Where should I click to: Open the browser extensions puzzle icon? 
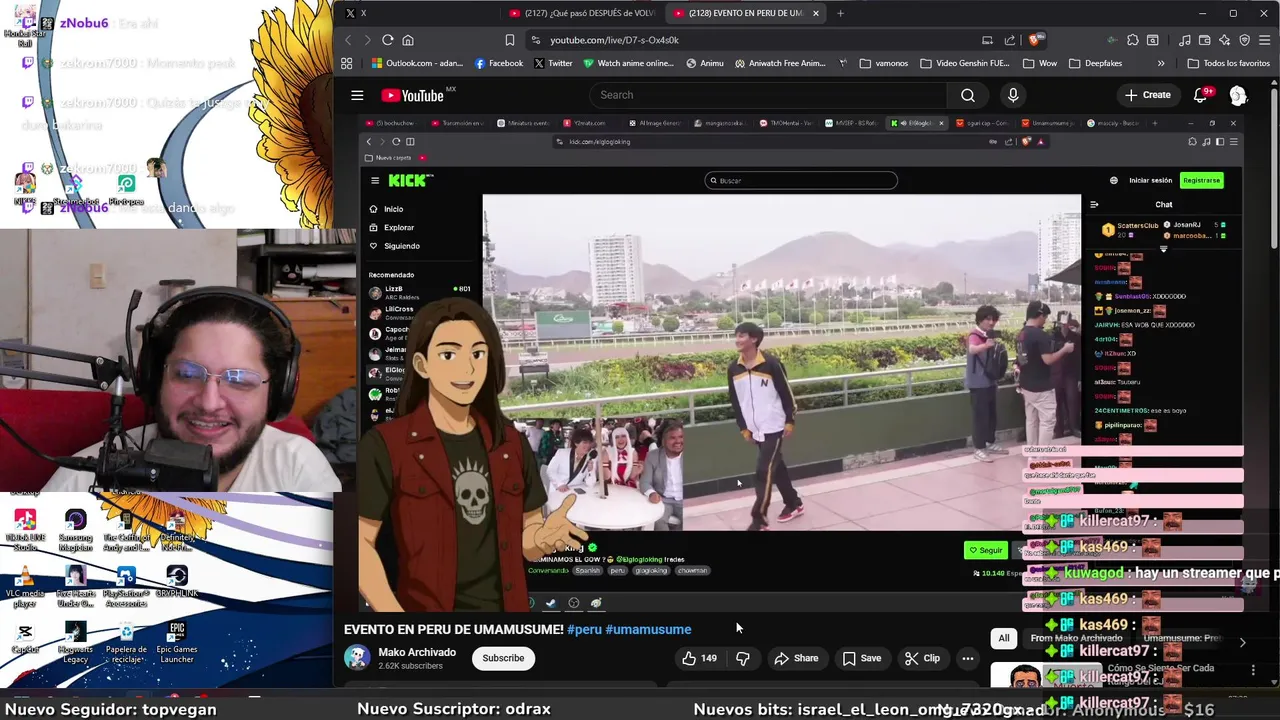[1132, 40]
